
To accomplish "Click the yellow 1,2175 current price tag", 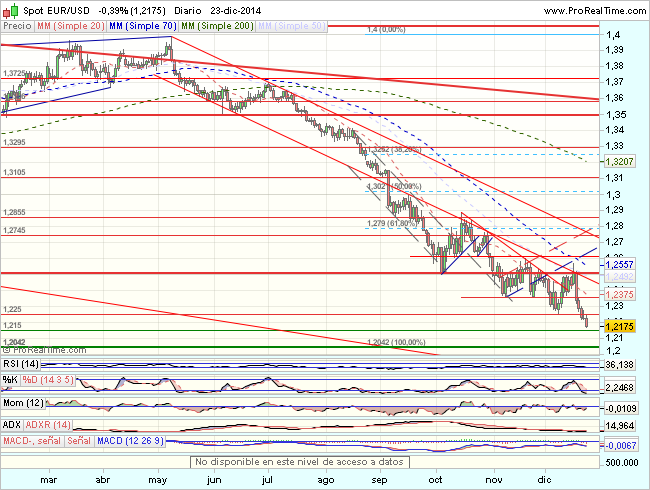I will pyautogui.click(x=620, y=326).
